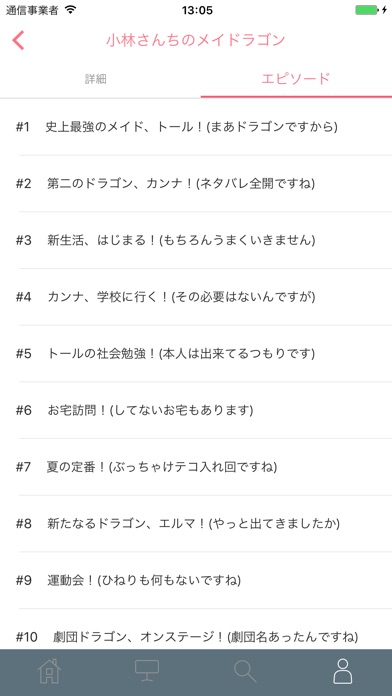Open episode #1 史上最強のメイド、トール！
The image size is (392, 696).
(x=196, y=127)
